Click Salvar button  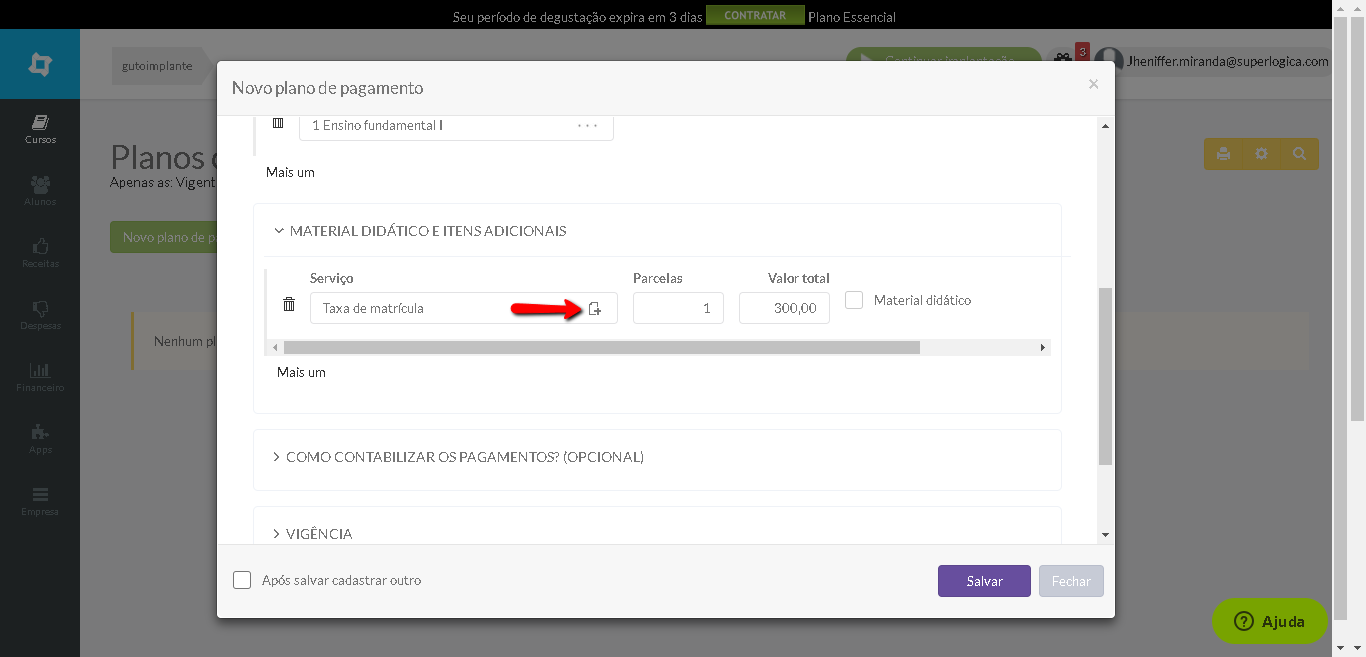coord(984,581)
